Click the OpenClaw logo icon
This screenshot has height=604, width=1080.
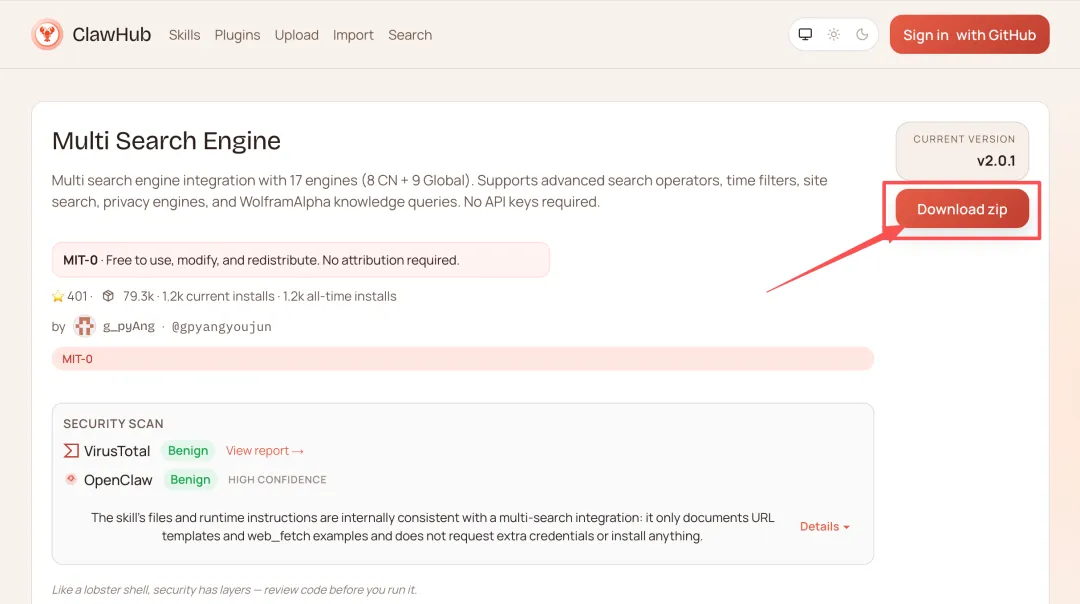pos(71,480)
